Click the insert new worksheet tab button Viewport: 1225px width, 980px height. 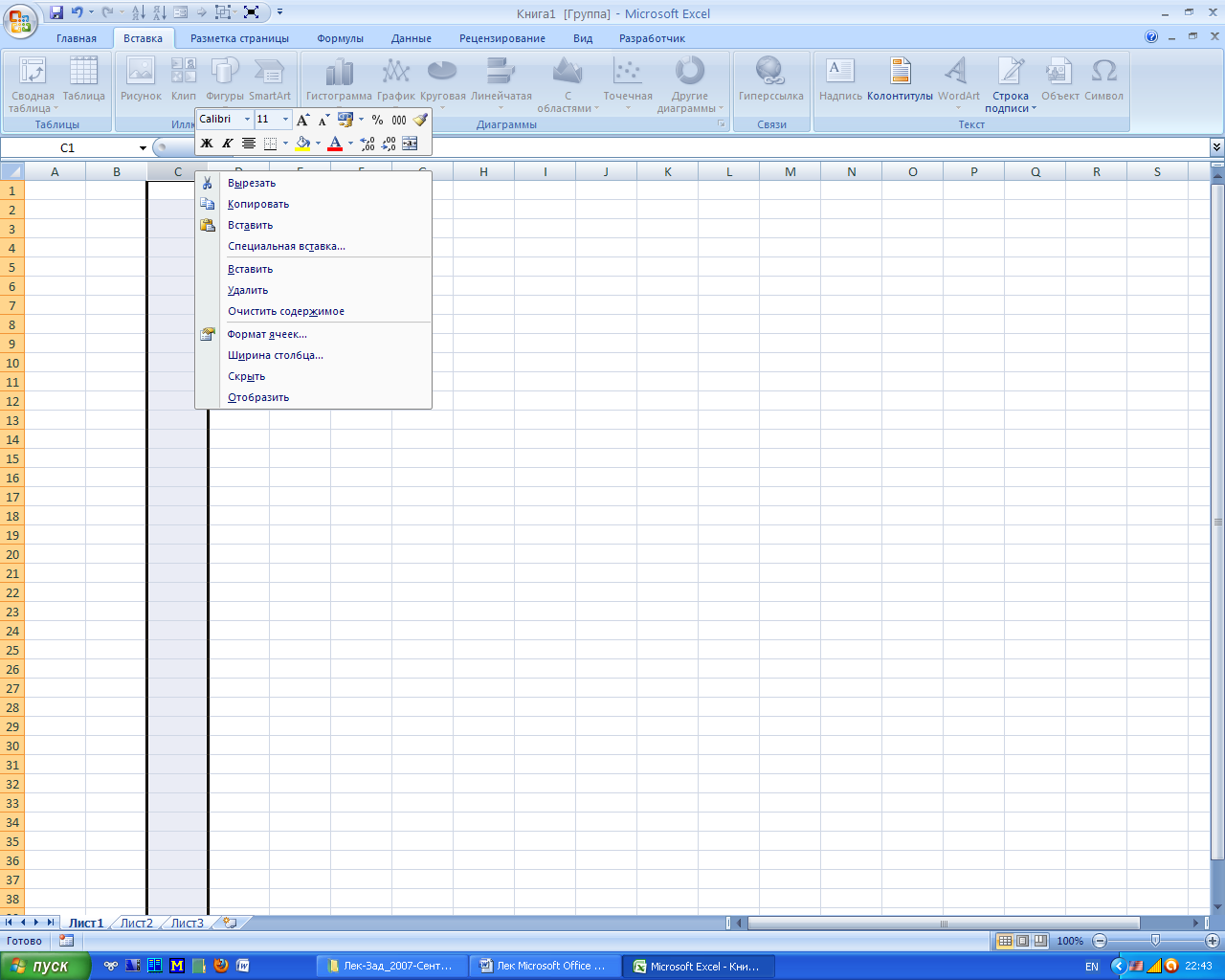(x=230, y=924)
